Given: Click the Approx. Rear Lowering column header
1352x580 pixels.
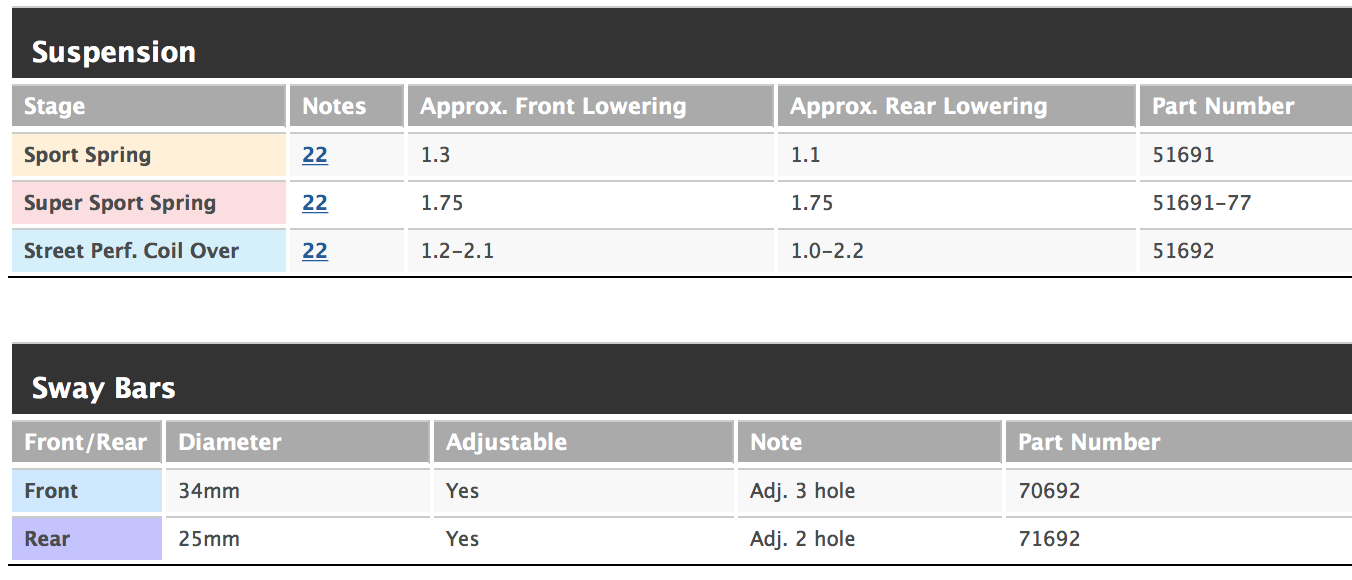Looking at the screenshot, I should 918,107.
